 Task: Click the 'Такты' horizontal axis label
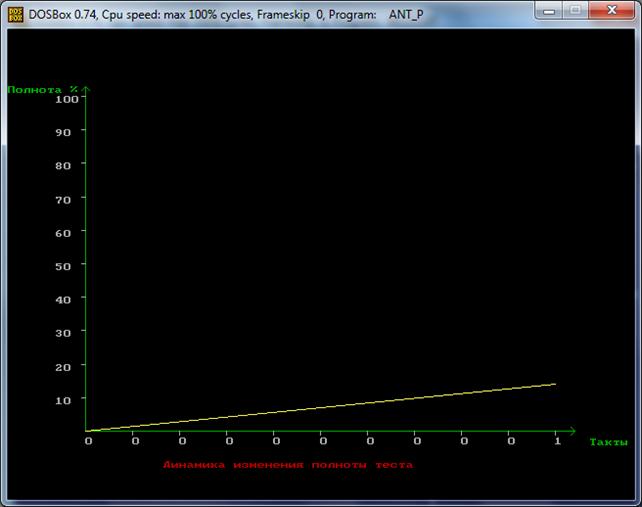point(608,442)
